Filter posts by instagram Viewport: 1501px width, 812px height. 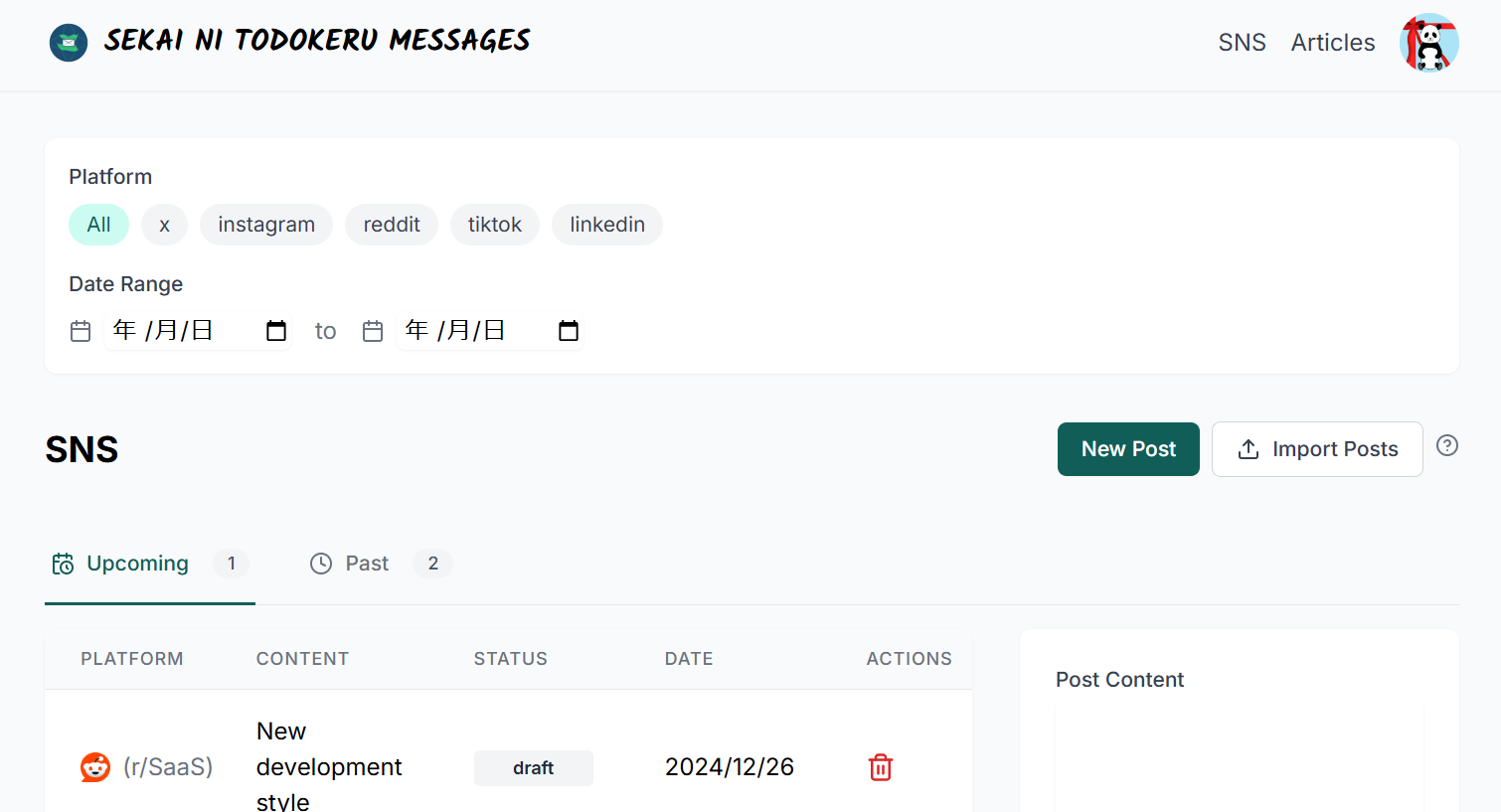(266, 225)
